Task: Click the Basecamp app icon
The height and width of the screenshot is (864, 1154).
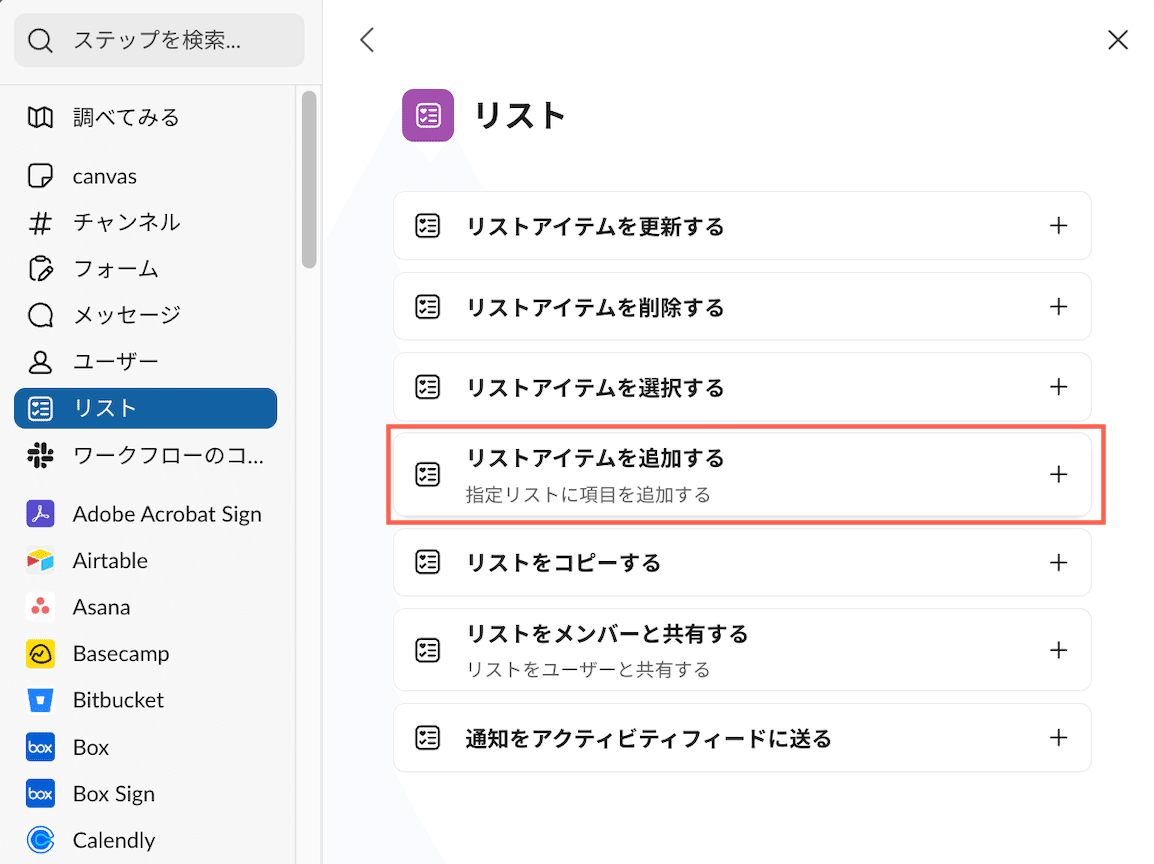Action: point(40,653)
